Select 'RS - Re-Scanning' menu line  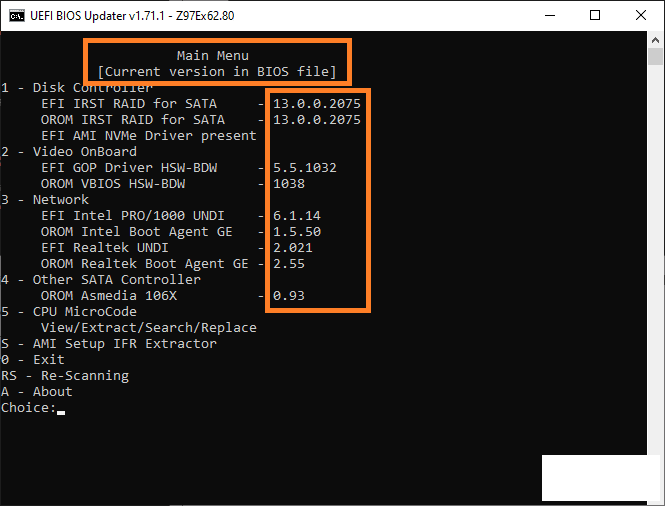[x=65, y=376]
